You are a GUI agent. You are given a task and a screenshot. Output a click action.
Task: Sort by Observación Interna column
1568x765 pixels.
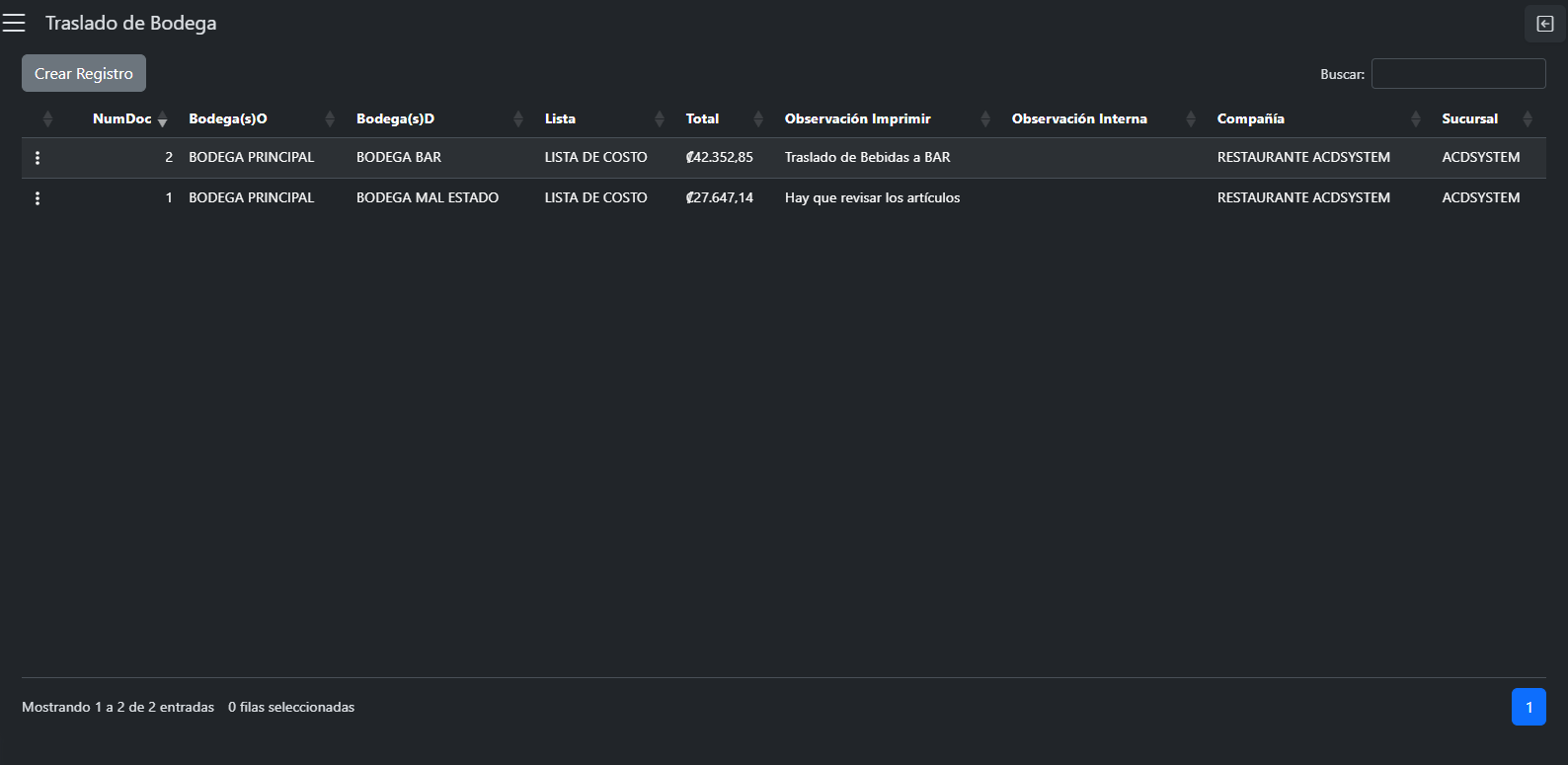pyautogui.click(x=1079, y=118)
